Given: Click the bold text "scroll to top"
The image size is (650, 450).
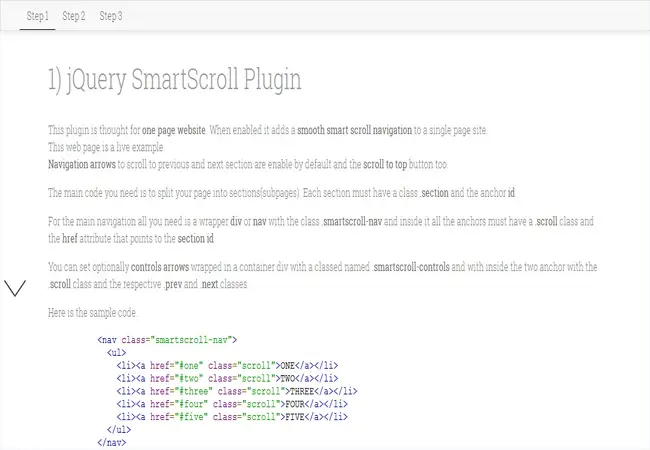Looking at the screenshot, I should tap(385, 165).
